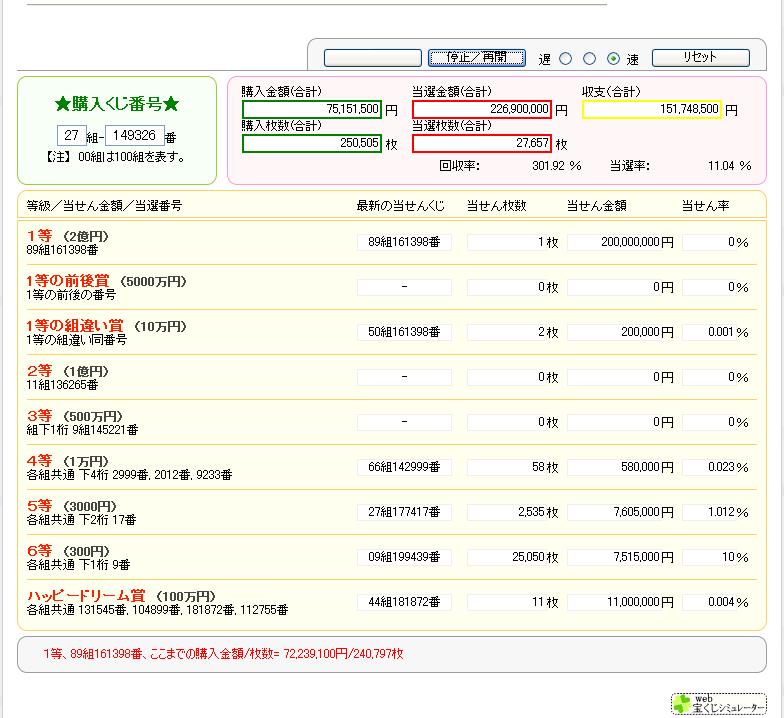Viewport: 784px width, 718px height.
Task: Click the 組 number field showing 27
Action: (x=72, y=136)
